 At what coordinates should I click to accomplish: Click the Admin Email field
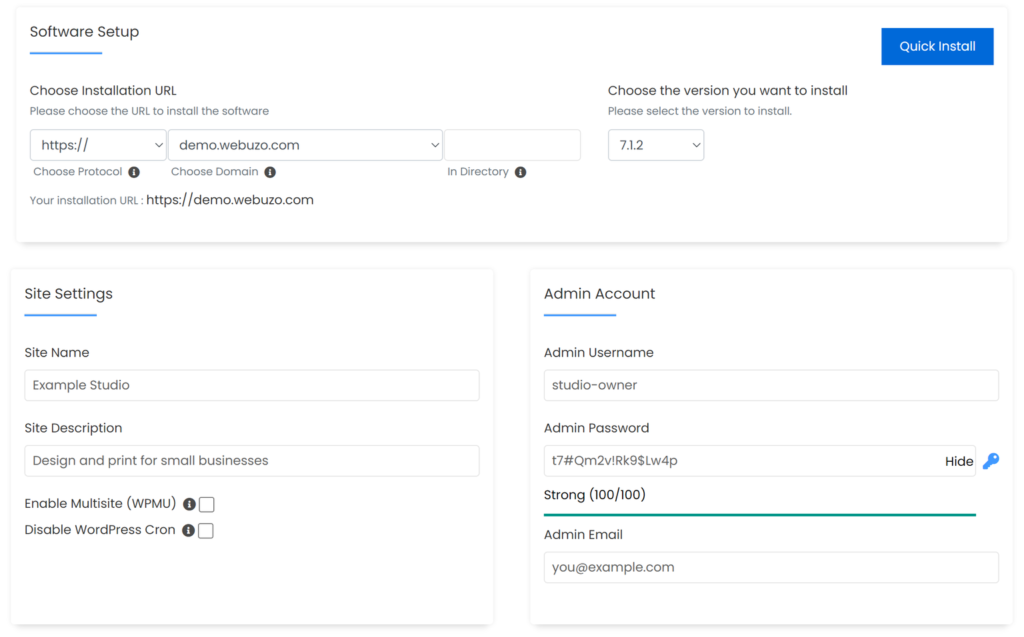771,567
